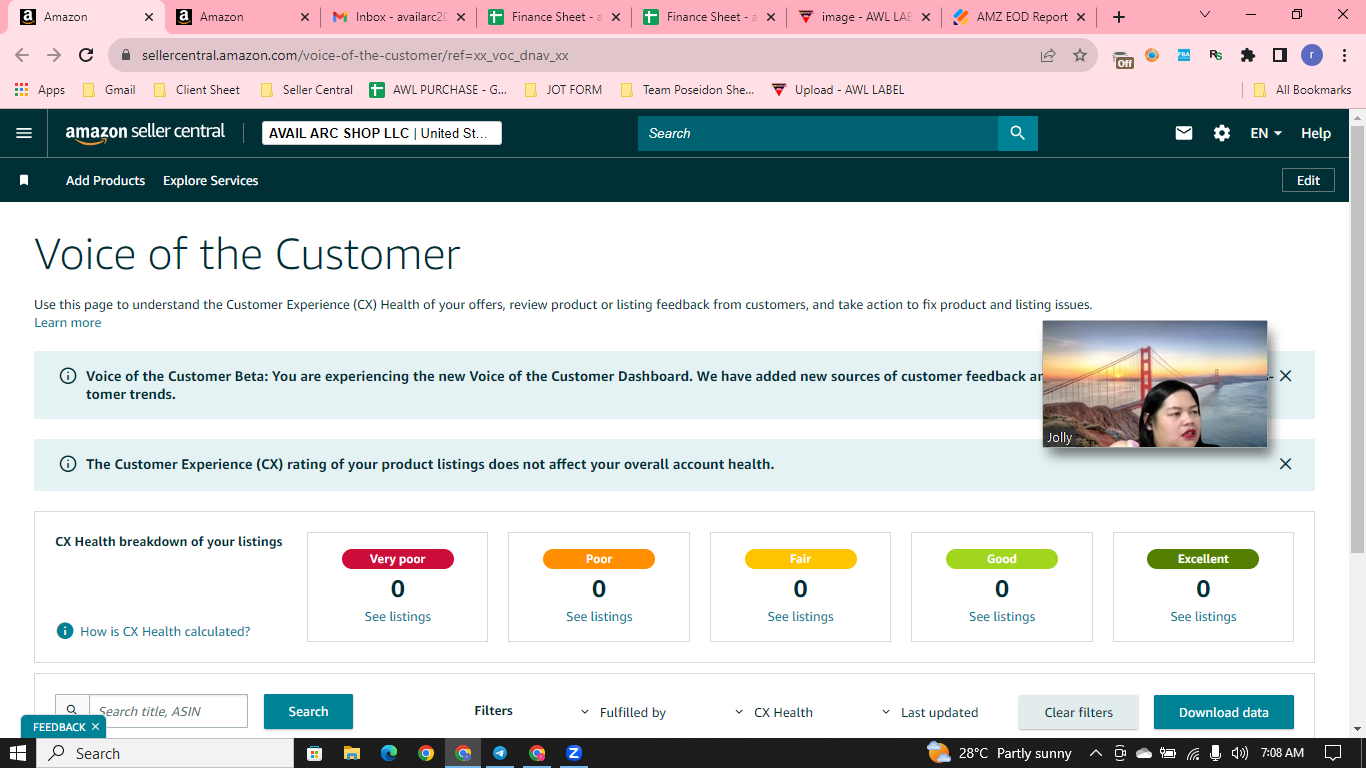Open the Help link in header
The image size is (1366, 768).
click(x=1316, y=133)
